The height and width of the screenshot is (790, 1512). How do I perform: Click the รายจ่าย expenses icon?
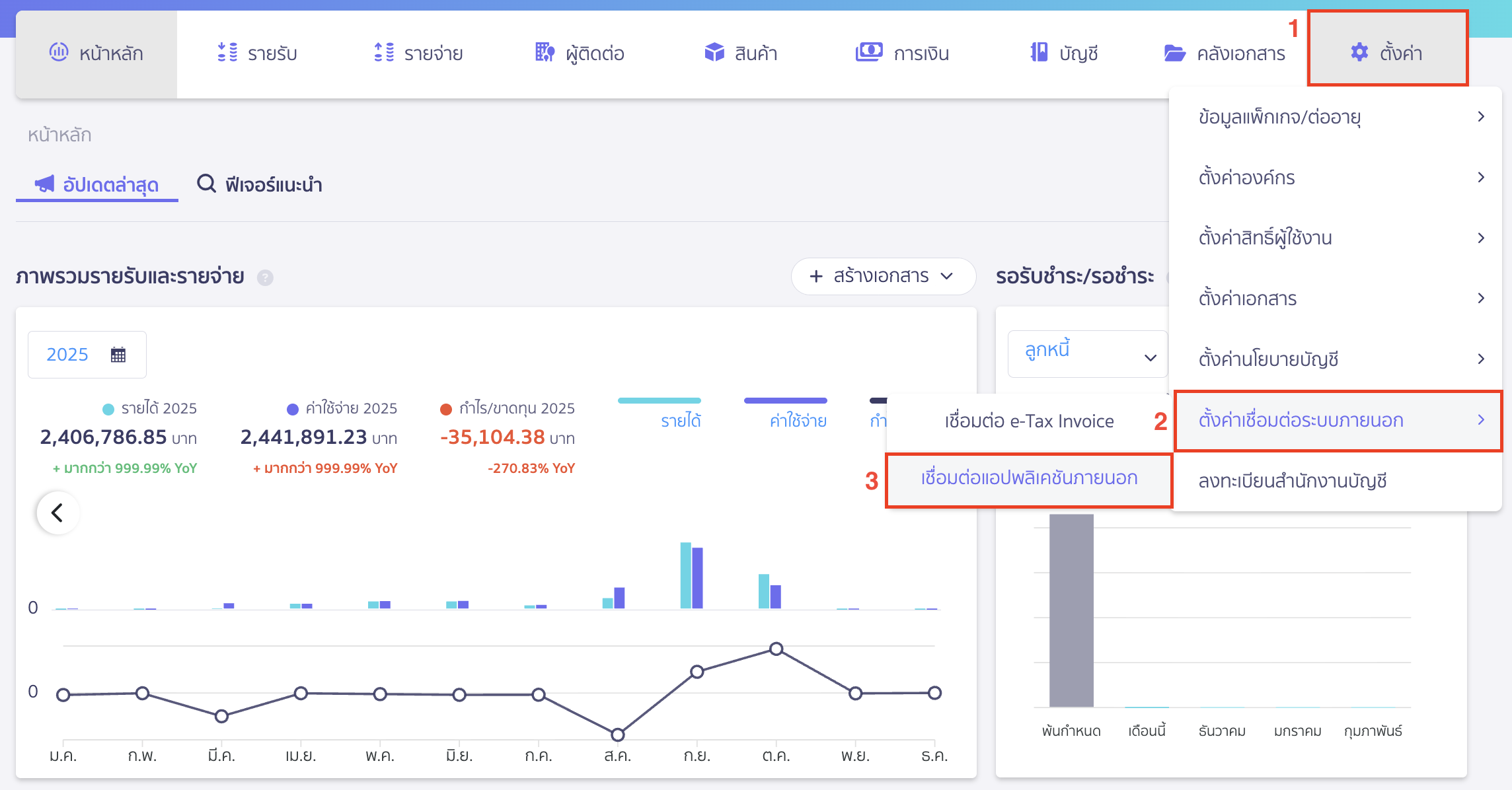pyautogui.click(x=384, y=52)
